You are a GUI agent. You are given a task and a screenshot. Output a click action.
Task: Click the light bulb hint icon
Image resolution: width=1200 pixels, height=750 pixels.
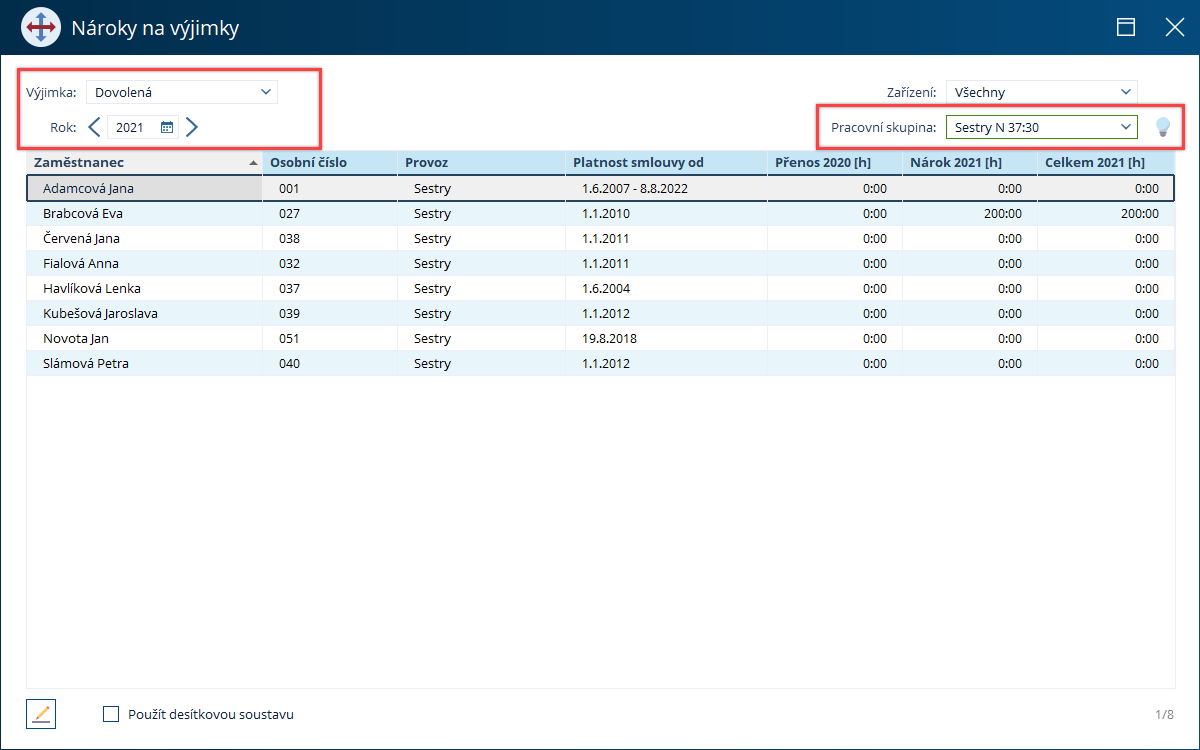coord(1162,127)
